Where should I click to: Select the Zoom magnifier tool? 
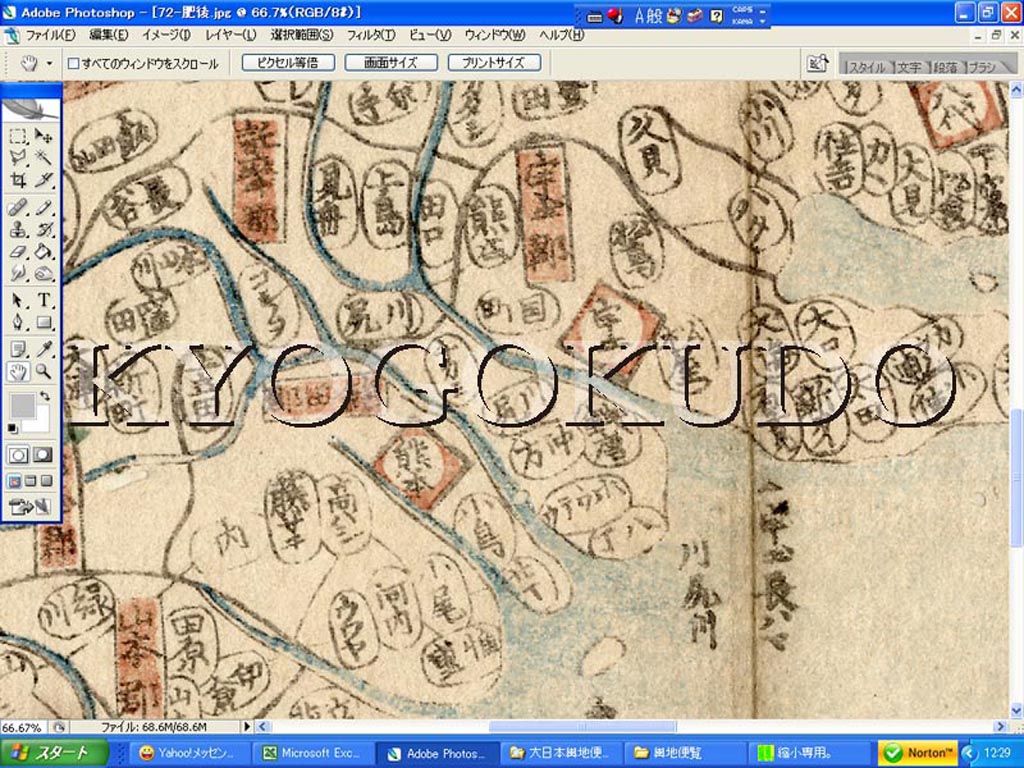point(43,372)
